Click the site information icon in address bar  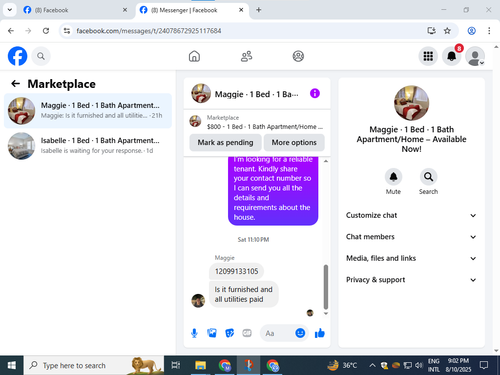coord(67,31)
